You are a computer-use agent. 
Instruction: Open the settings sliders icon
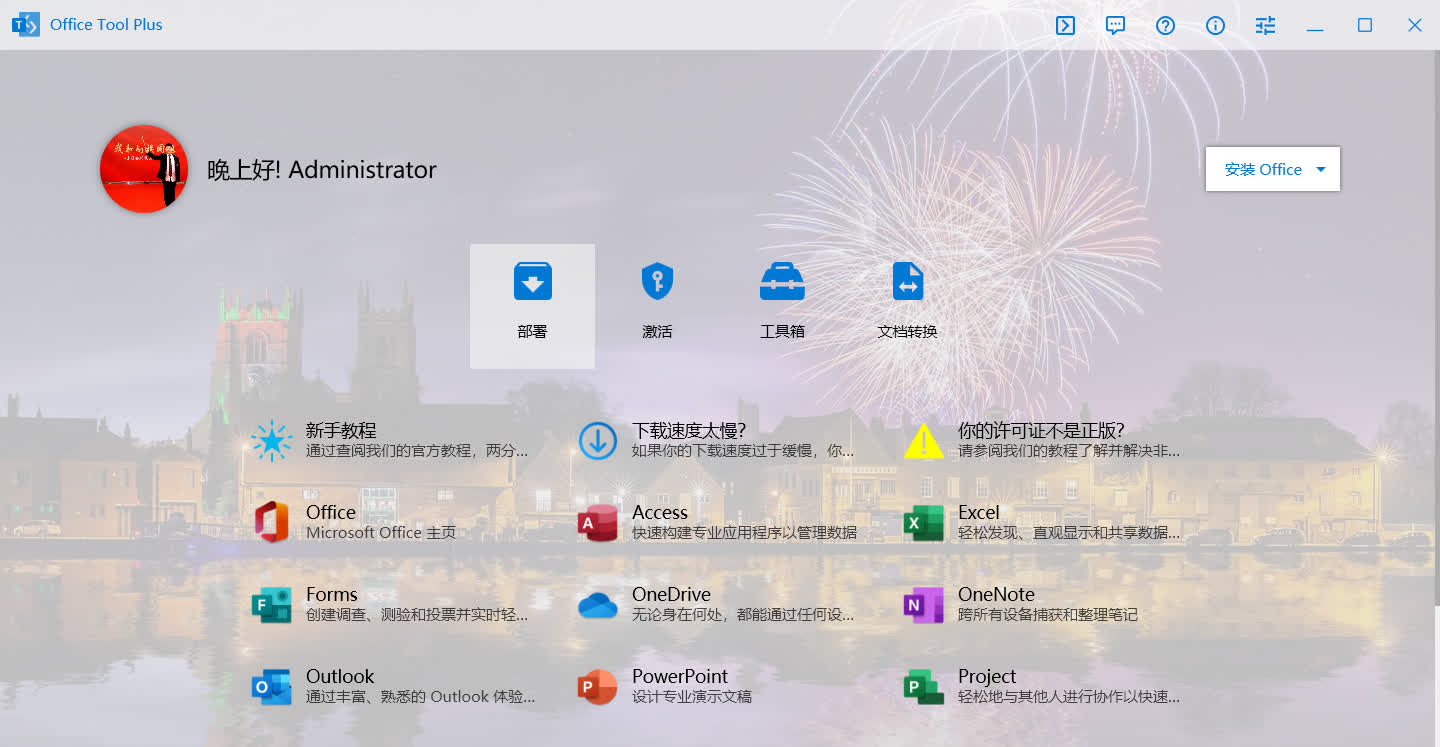pos(1265,26)
